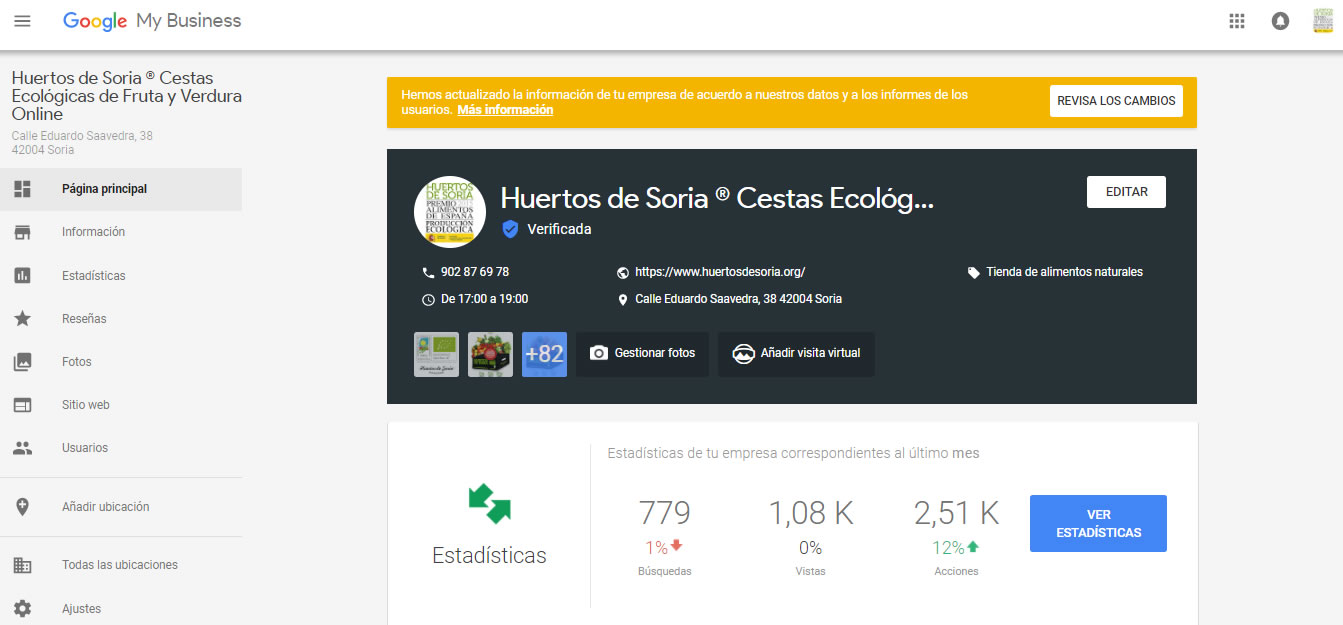Click the Añadir ubicación pin icon
Viewport: 1343px width, 625px height.
coord(22,507)
